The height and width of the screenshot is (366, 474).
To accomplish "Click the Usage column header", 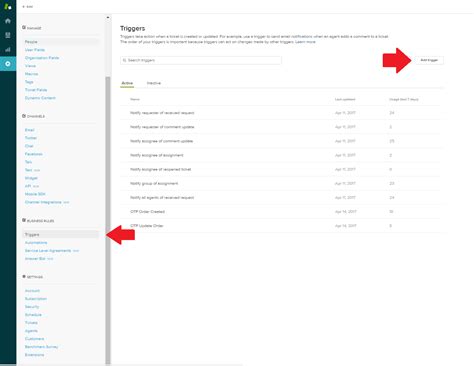I will (x=404, y=99).
